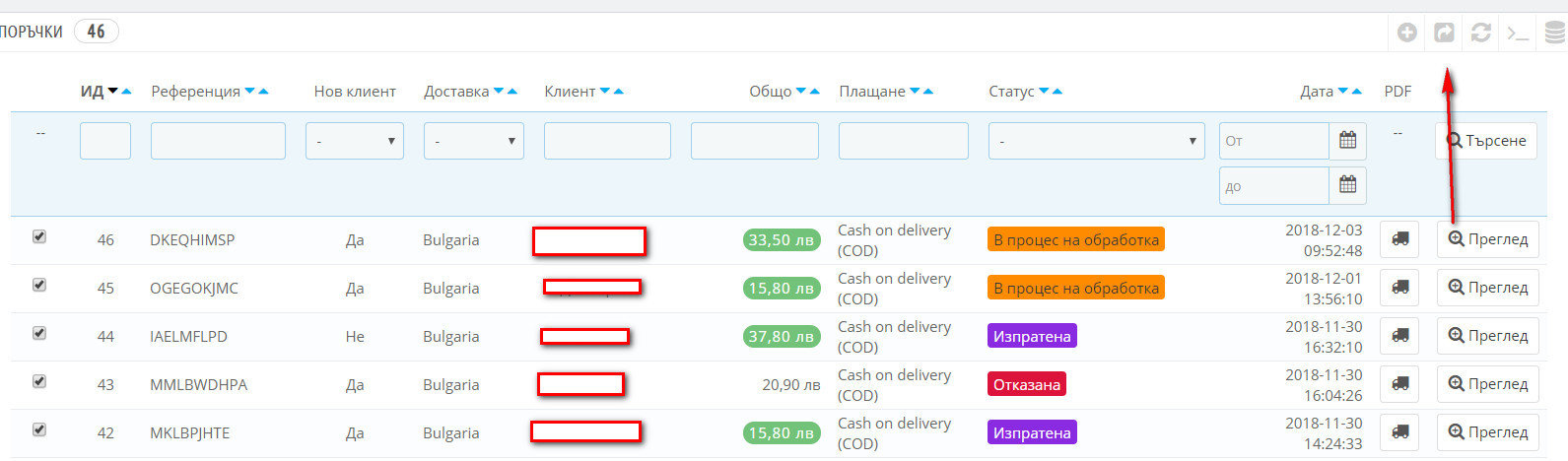Sort Клиент column ascending

[x=618, y=92]
